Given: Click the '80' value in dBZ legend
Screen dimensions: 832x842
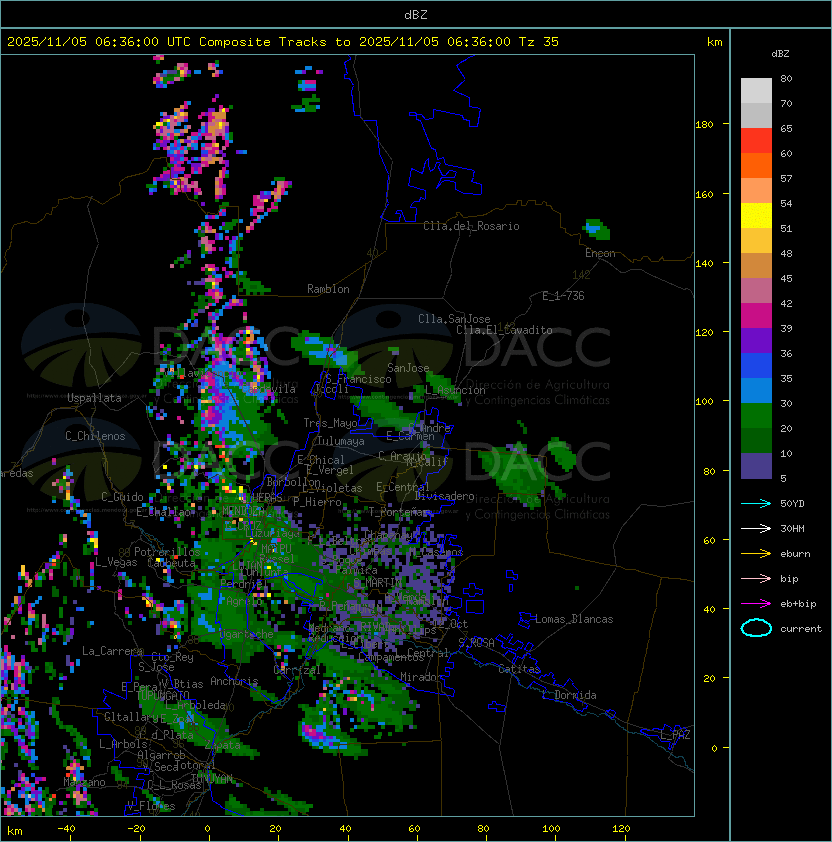Looking at the screenshot, I should [786, 78].
